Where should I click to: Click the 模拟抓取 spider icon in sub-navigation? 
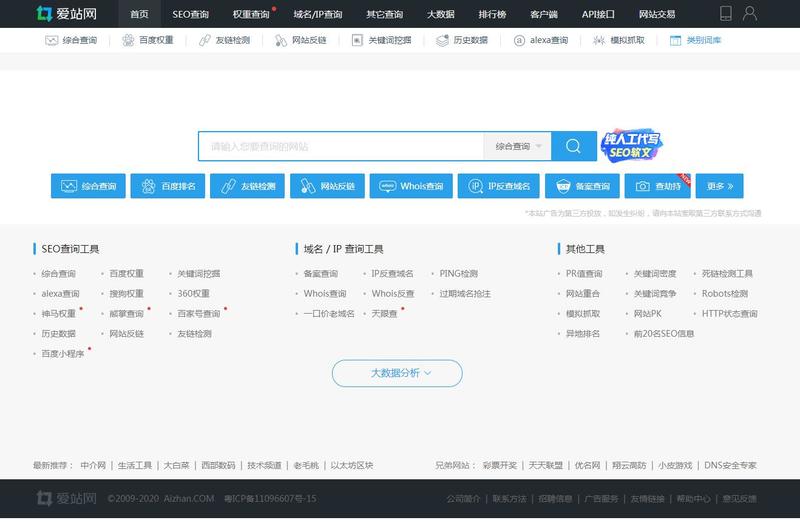(599, 40)
